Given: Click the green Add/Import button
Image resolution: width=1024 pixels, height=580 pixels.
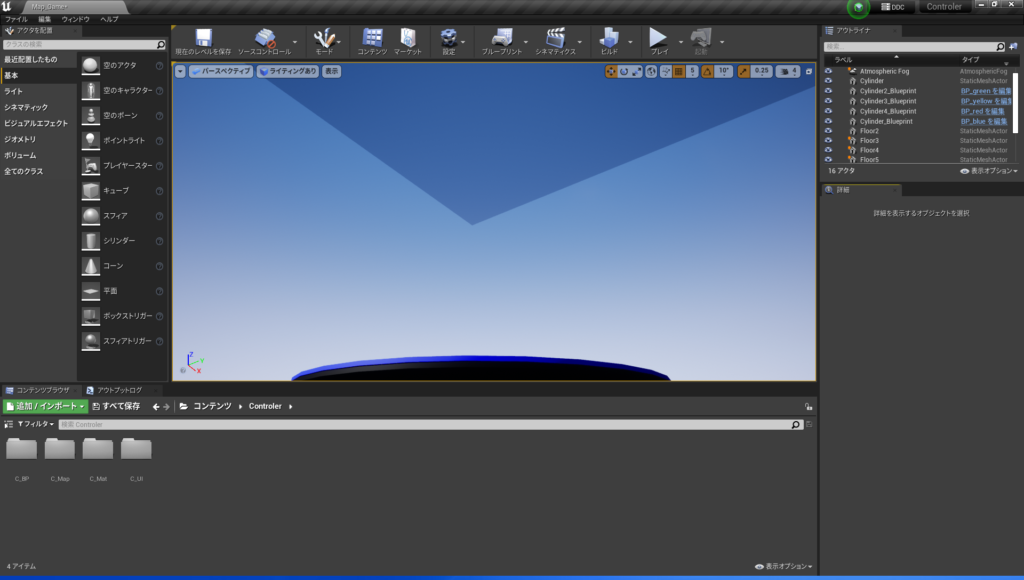Looking at the screenshot, I should 45,406.
